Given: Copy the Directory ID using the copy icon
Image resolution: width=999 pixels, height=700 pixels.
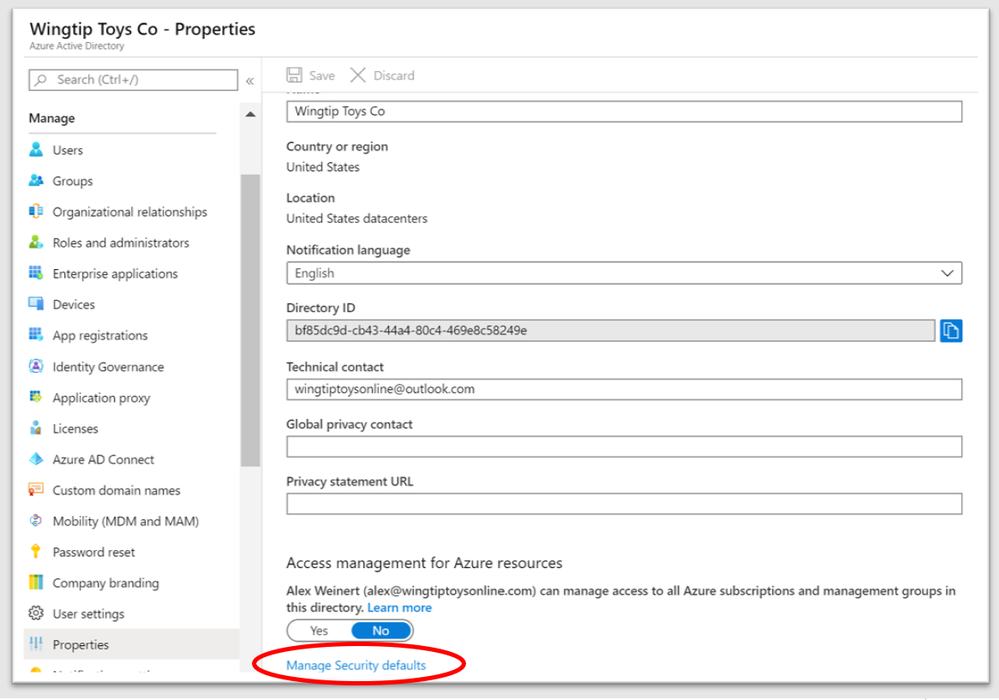Looking at the screenshot, I should point(950,330).
